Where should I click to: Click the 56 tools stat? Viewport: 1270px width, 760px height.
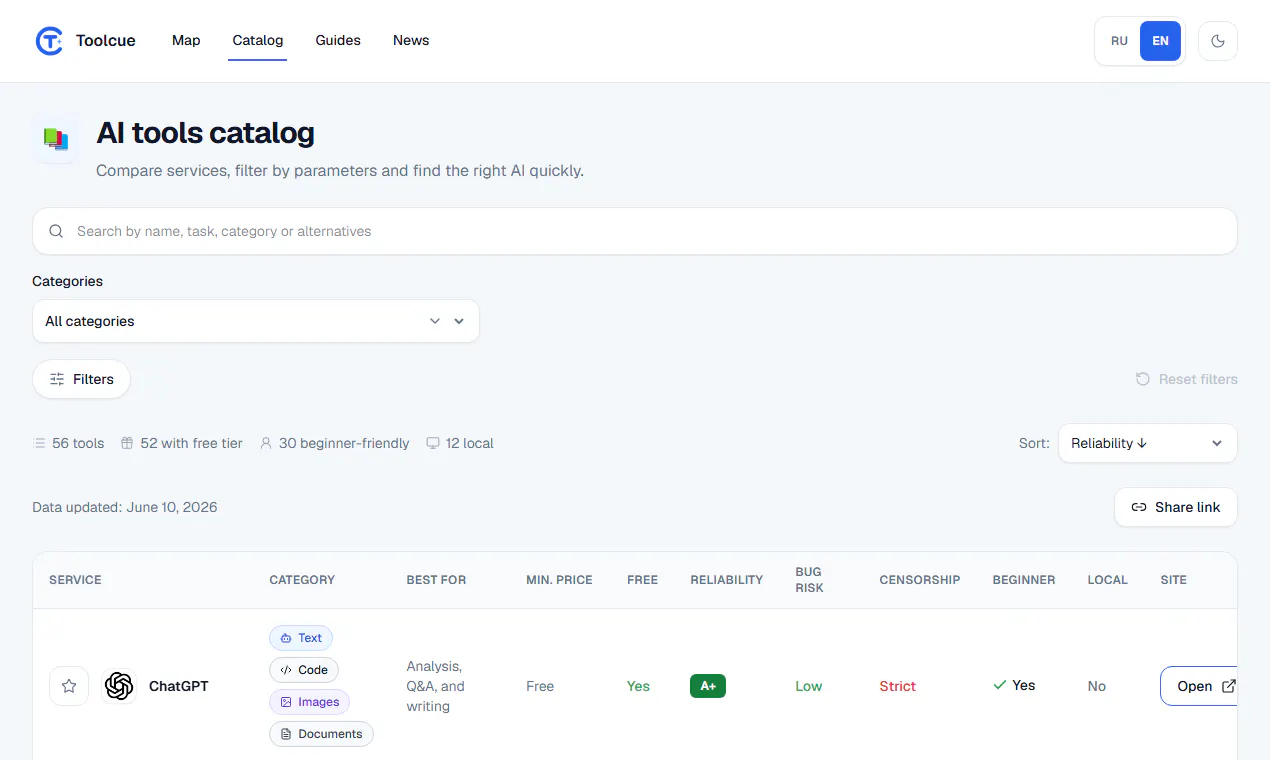(x=69, y=443)
